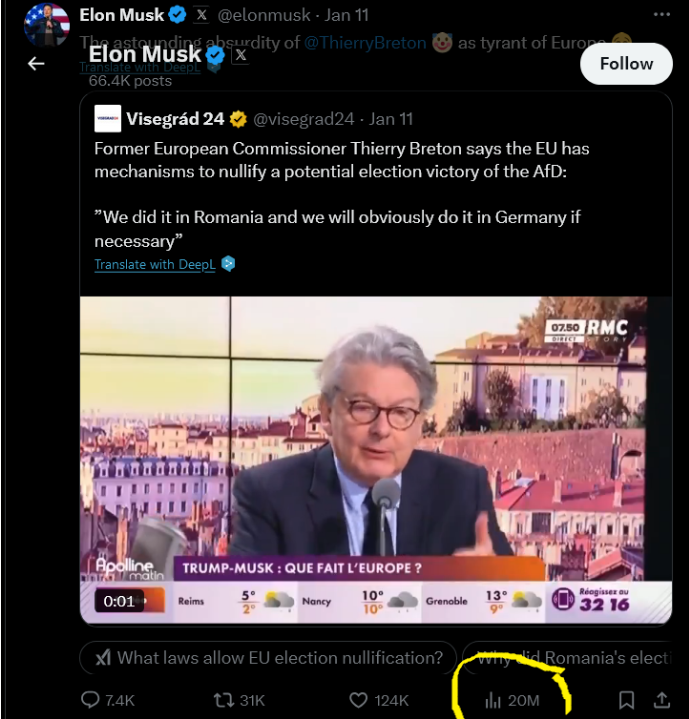The image size is (689, 719).
Task: Open the @visegrad24 handle
Action: point(304,119)
